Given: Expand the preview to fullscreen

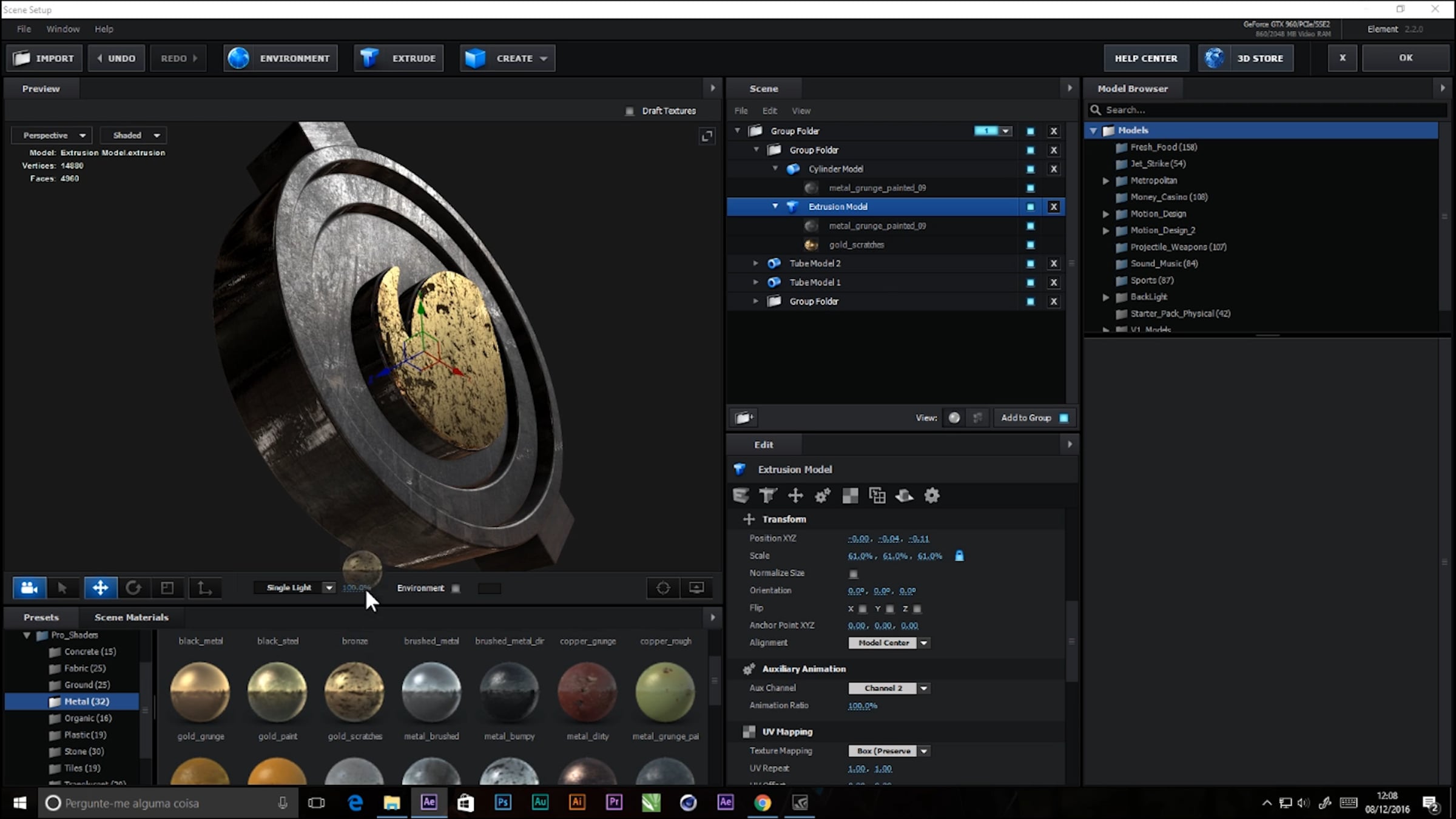Looking at the screenshot, I should point(707,136).
